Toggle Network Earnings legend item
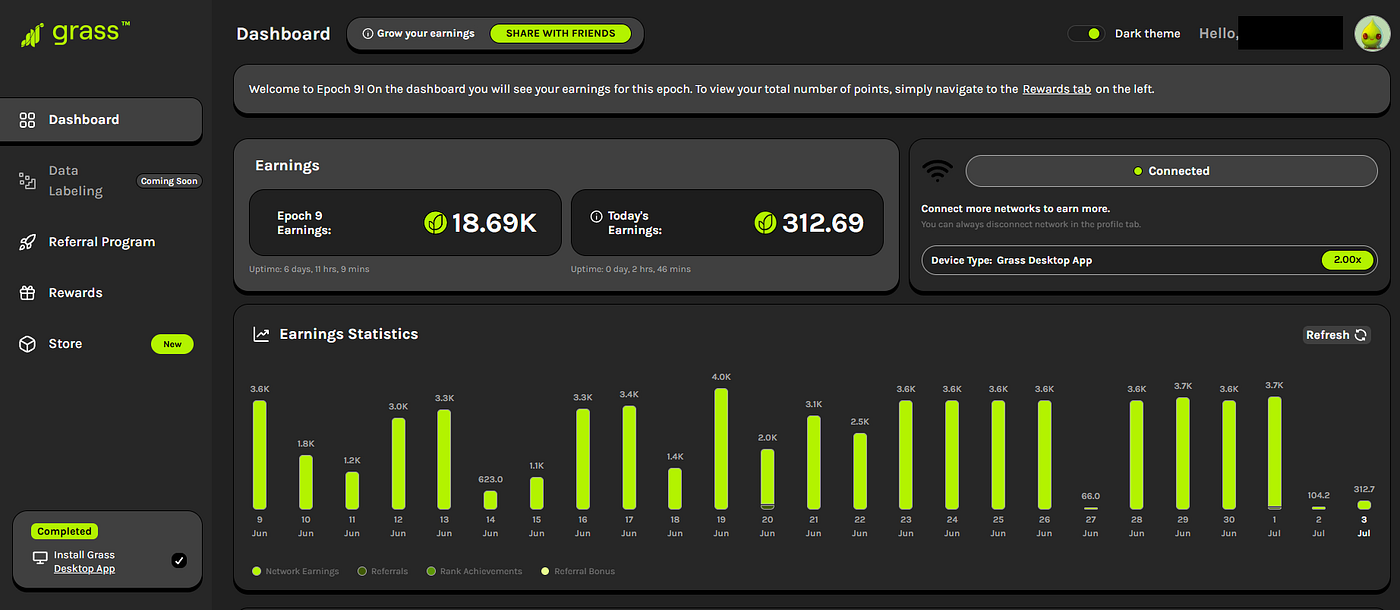This screenshot has height=610, width=1400. (296, 572)
